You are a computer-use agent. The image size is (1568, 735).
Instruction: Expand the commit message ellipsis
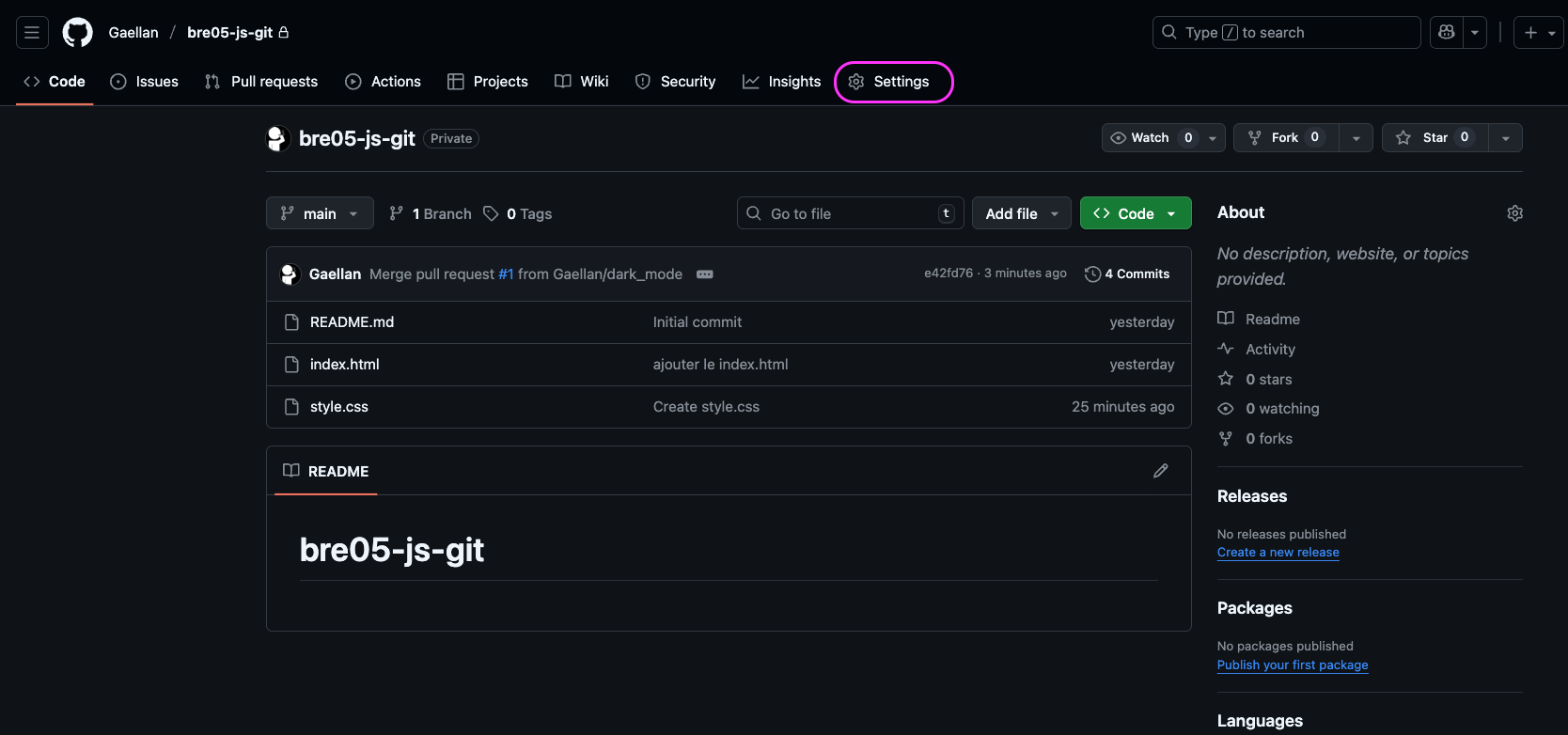[705, 274]
